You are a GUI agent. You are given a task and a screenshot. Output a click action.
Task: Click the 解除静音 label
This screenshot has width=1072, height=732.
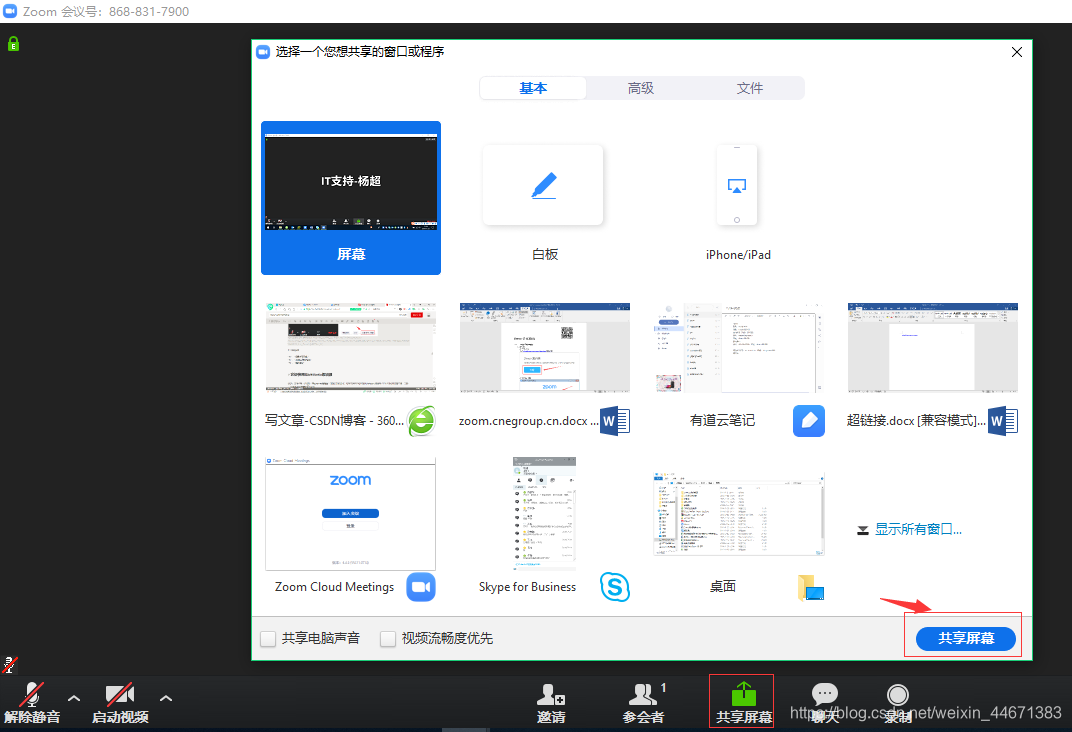click(x=32, y=717)
